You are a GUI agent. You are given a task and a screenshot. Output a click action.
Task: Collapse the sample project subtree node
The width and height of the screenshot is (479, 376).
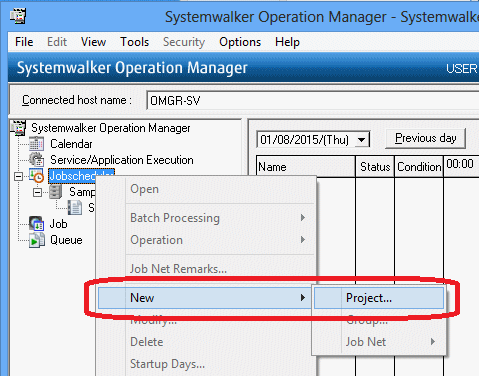37,192
